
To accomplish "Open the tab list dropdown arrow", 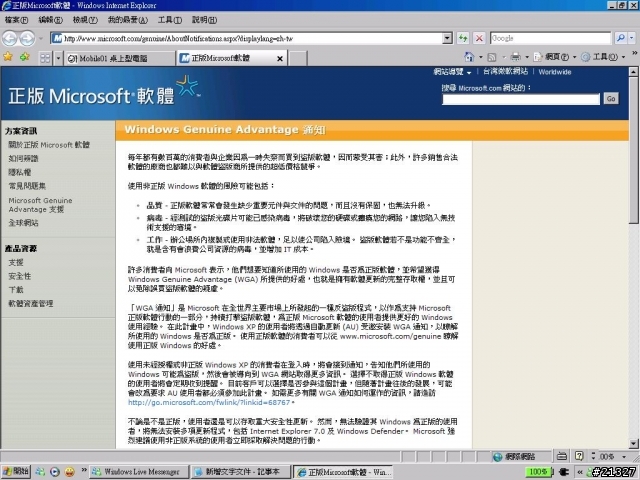I will (58, 58).
